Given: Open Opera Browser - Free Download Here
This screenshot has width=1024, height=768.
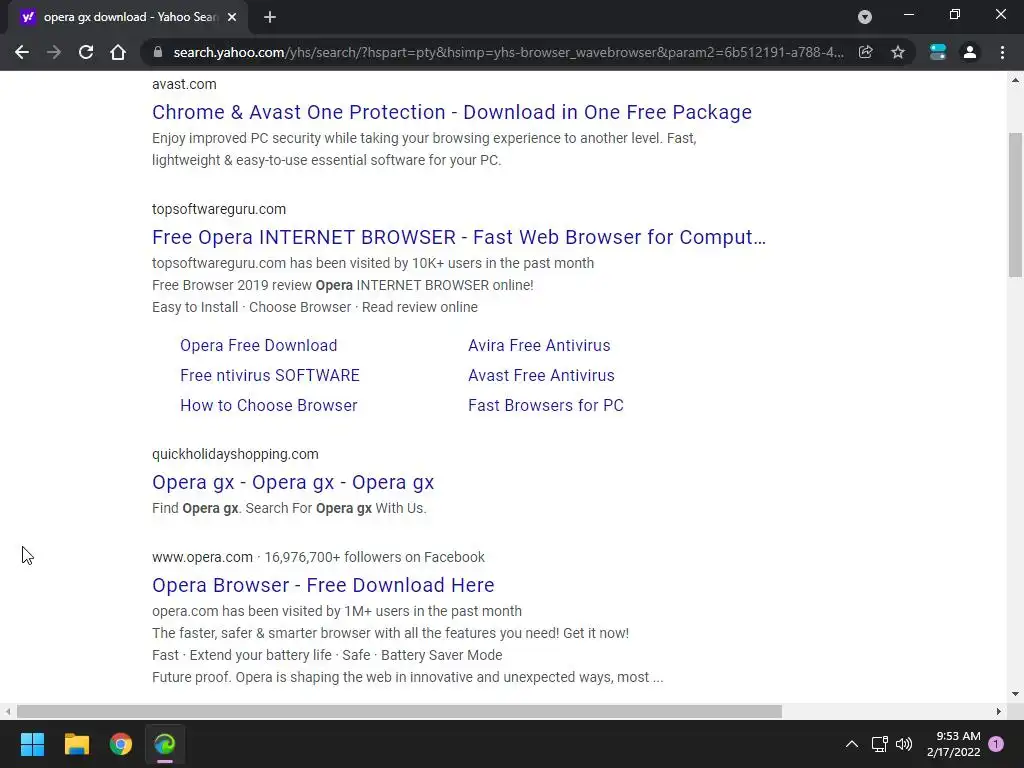Looking at the screenshot, I should point(323,584).
